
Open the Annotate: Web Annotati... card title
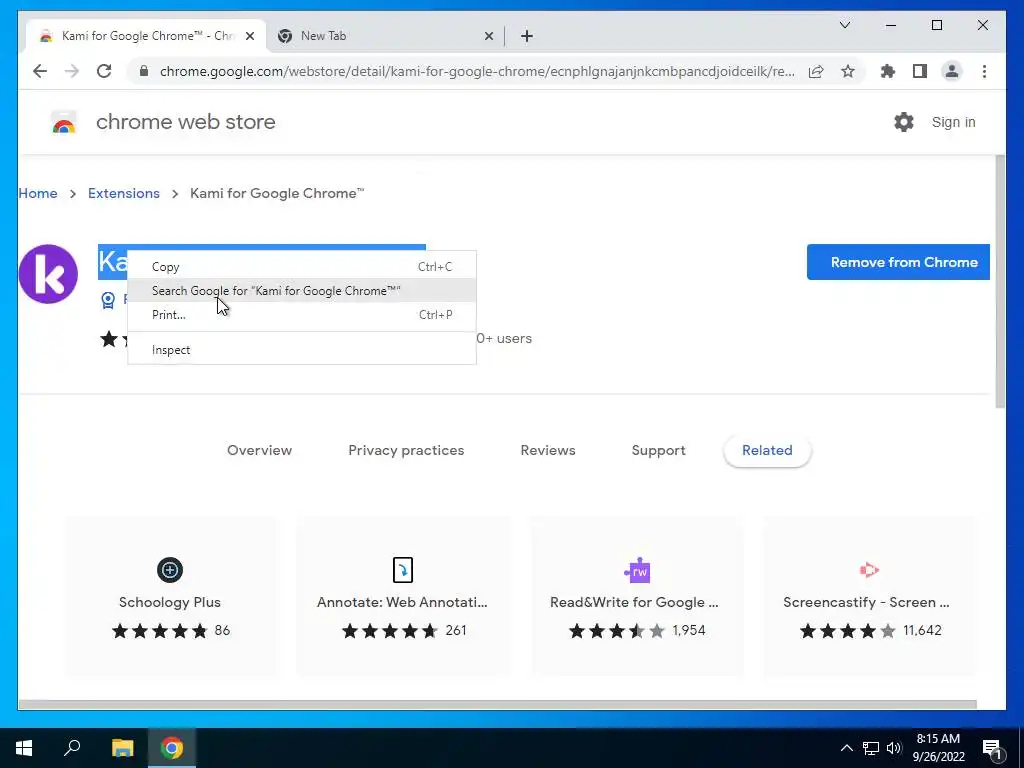tap(402, 602)
